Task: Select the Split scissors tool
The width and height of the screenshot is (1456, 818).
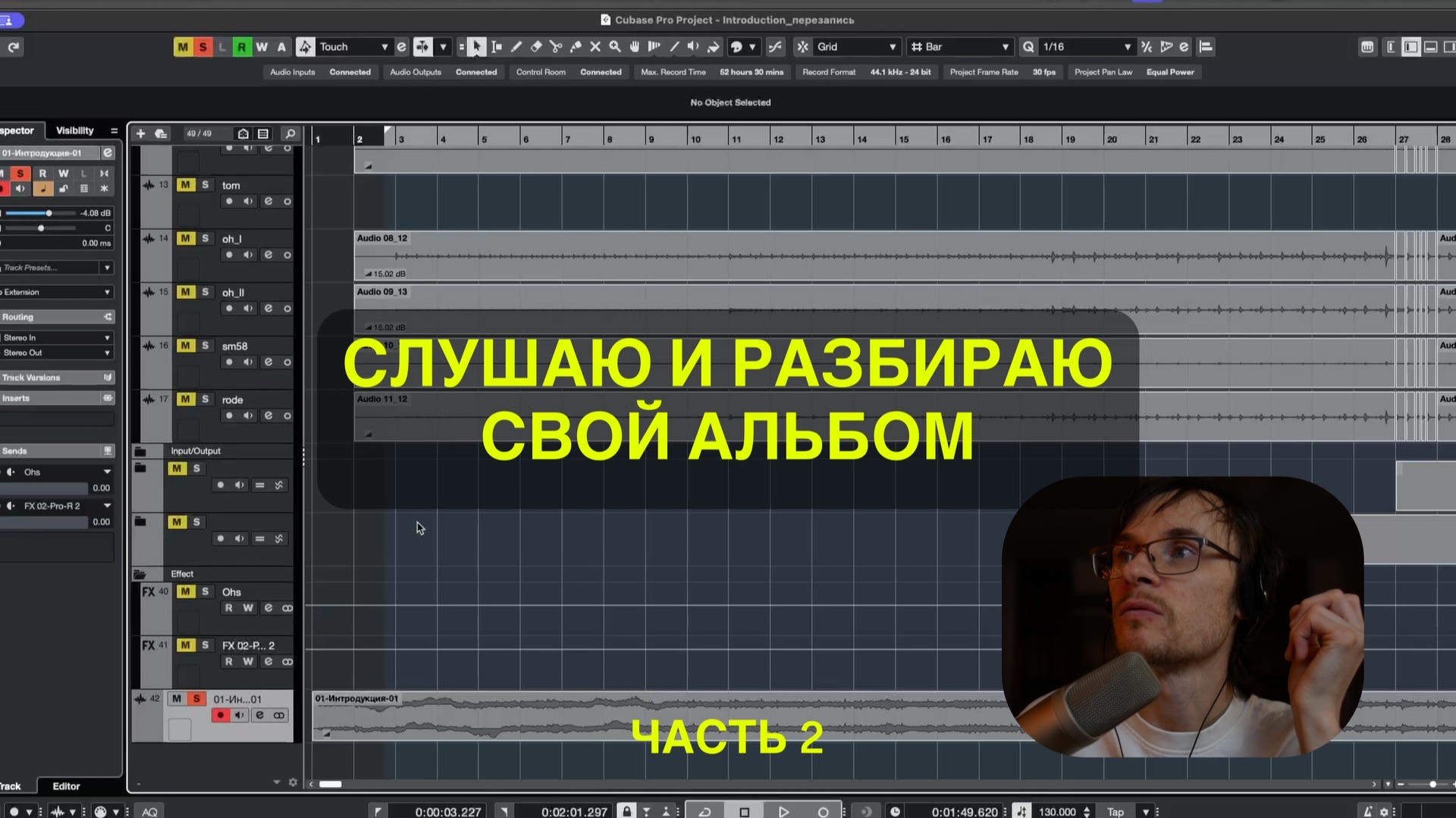Action: [556, 47]
